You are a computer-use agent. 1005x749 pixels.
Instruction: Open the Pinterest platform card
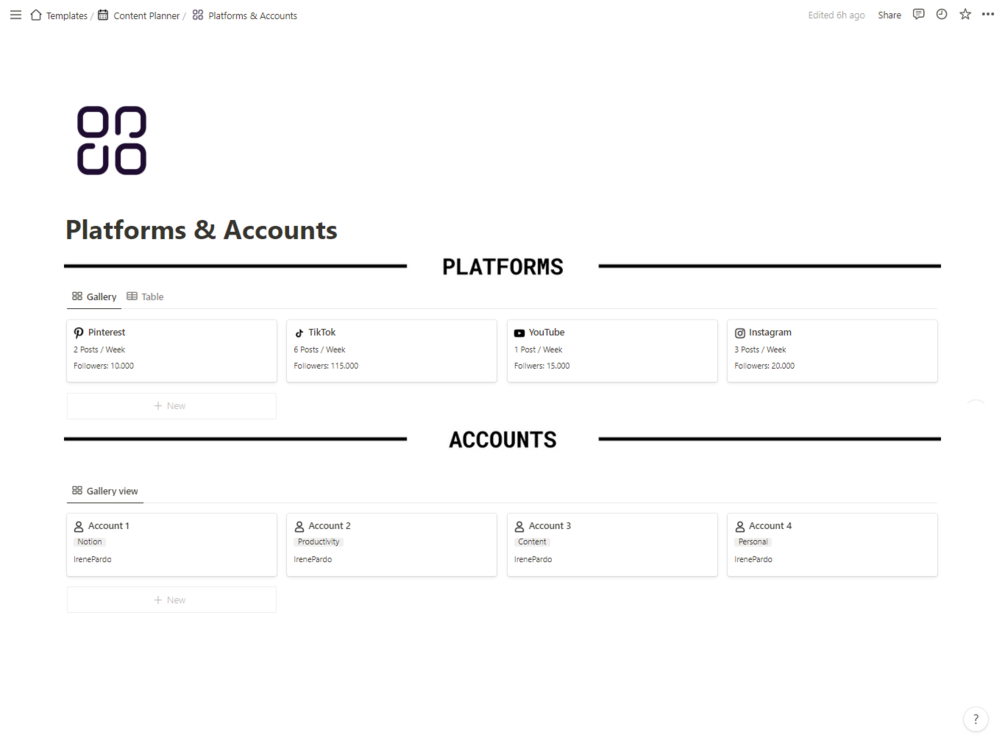[x=171, y=350]
